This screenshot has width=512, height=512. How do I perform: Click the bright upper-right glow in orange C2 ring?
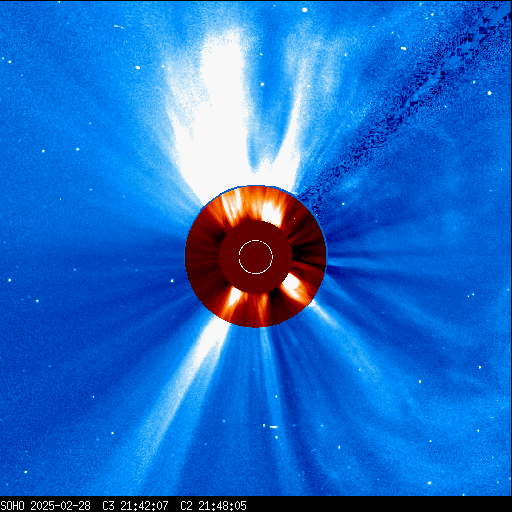(272, 211)
